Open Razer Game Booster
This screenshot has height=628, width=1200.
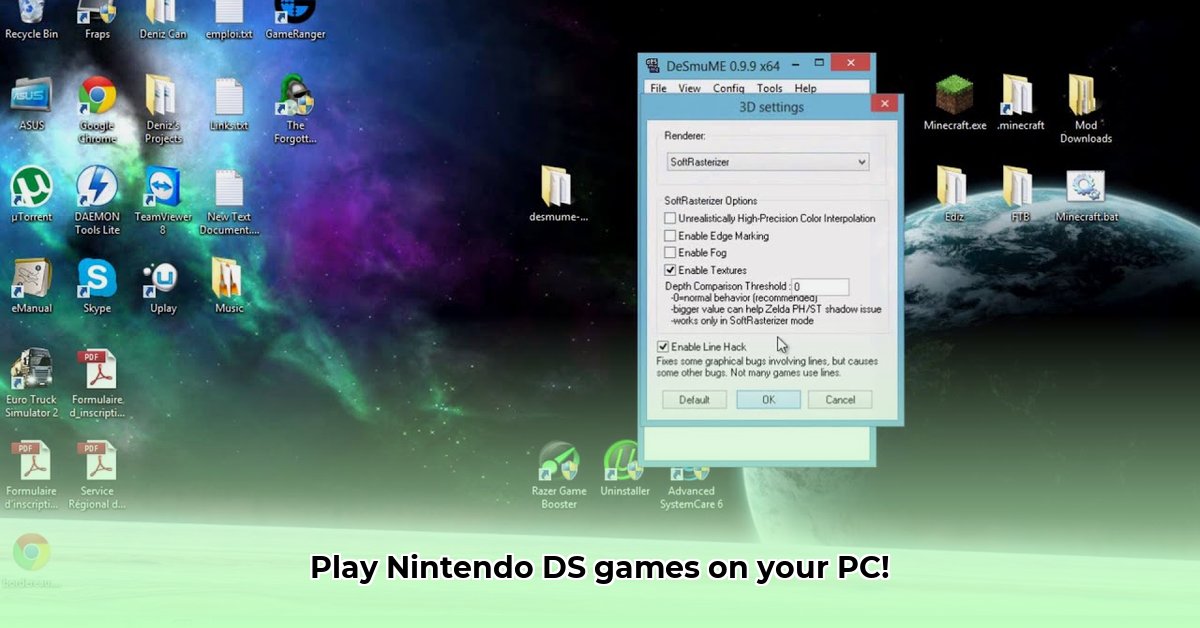559,463
